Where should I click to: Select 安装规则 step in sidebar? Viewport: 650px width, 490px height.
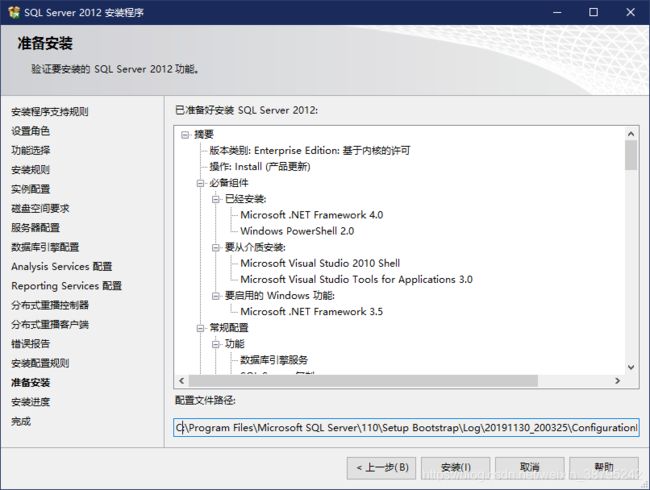[31, 170]
